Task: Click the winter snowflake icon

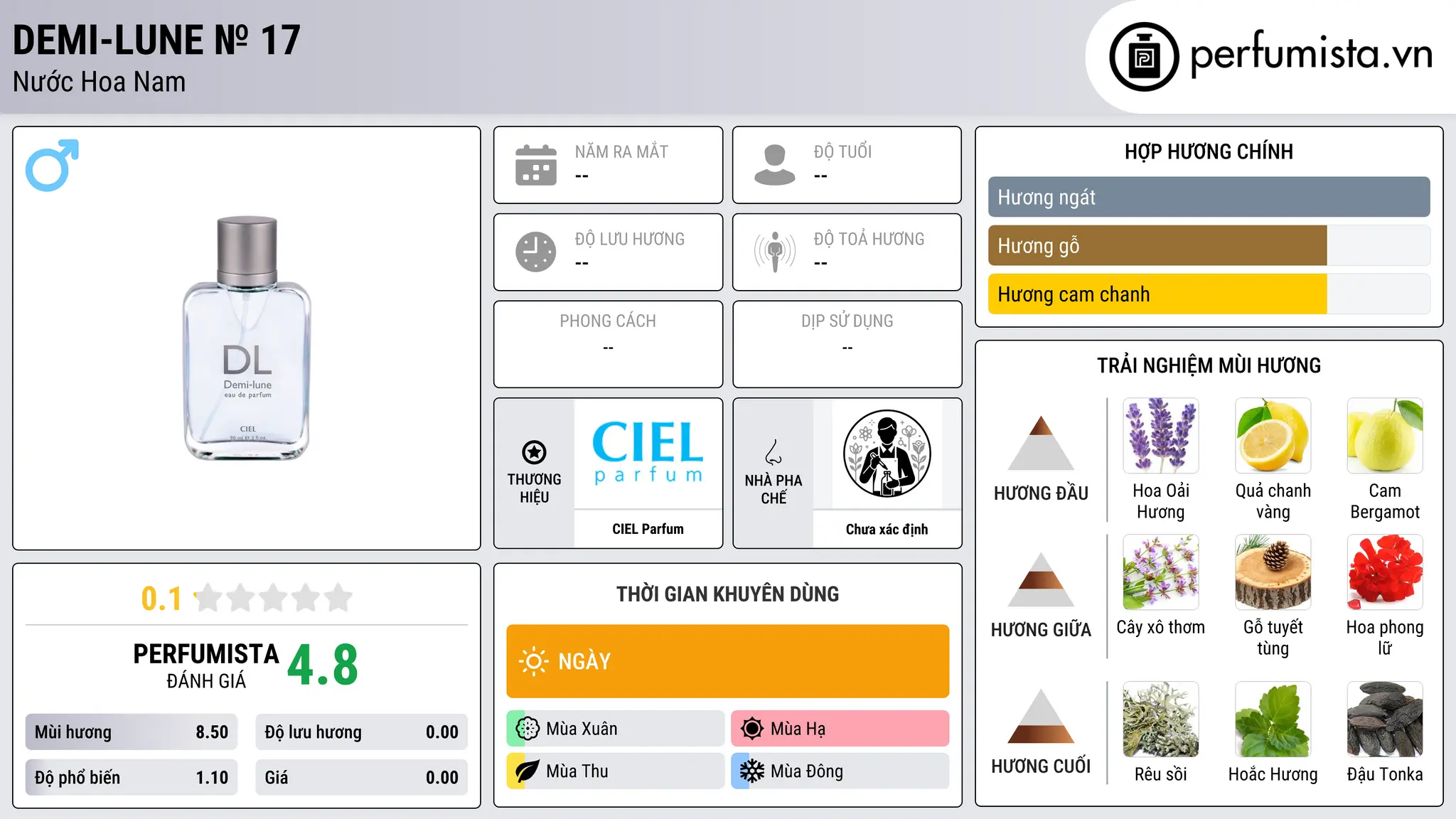Action: (x=752, y=771)
